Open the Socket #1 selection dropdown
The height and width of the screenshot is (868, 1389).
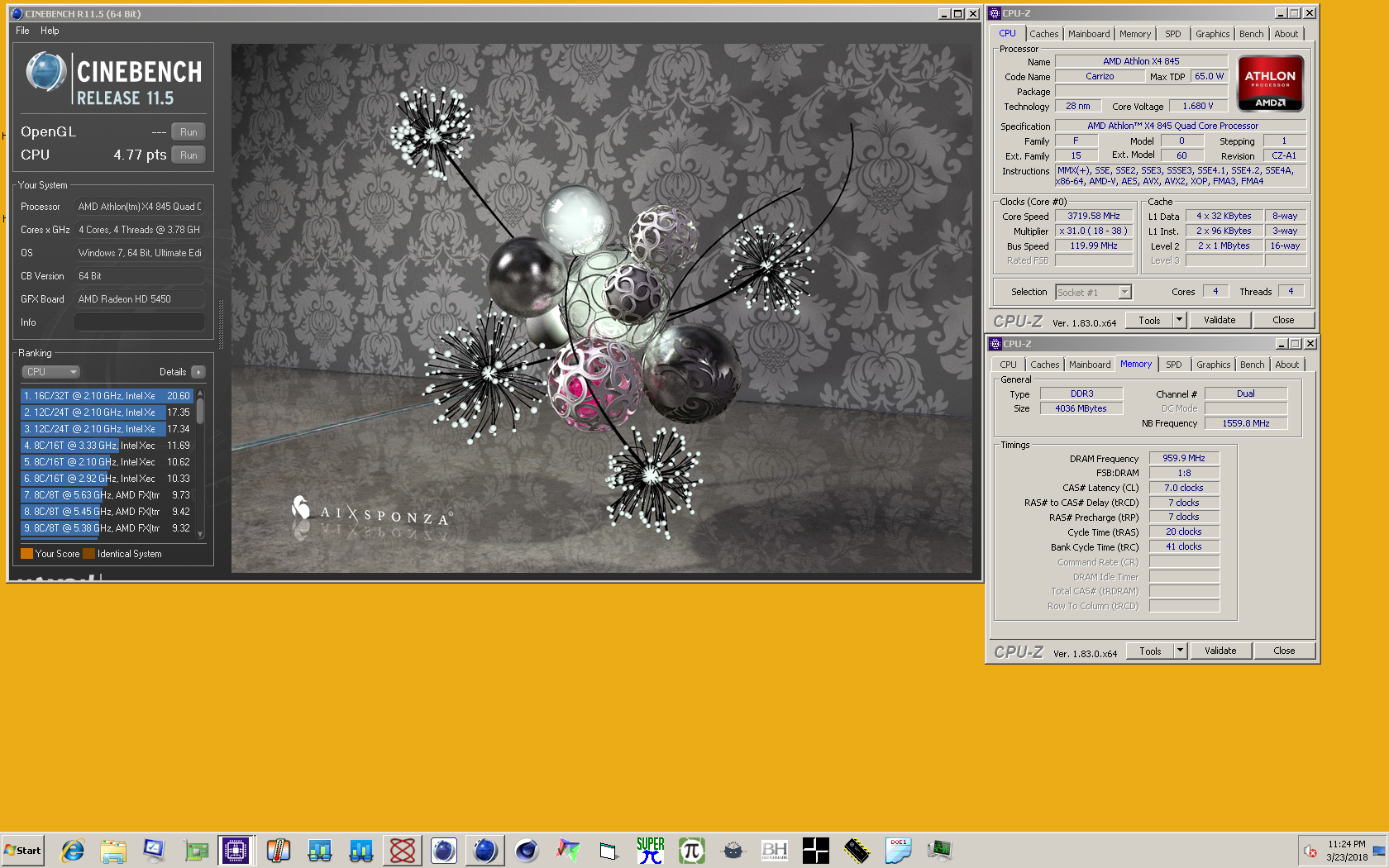[1093, 292]
